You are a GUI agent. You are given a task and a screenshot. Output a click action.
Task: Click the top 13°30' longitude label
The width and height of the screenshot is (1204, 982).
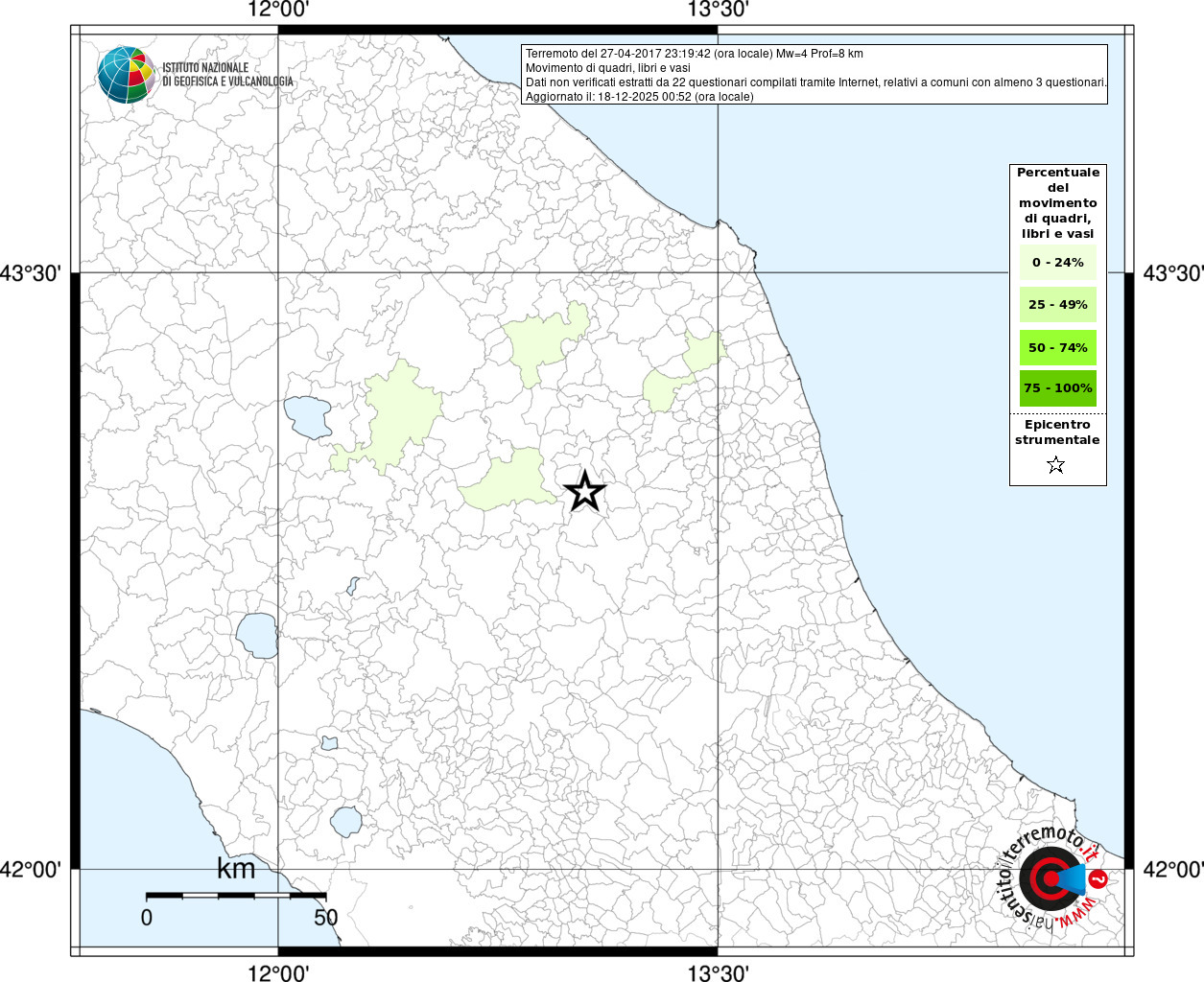tap(718, 11)
